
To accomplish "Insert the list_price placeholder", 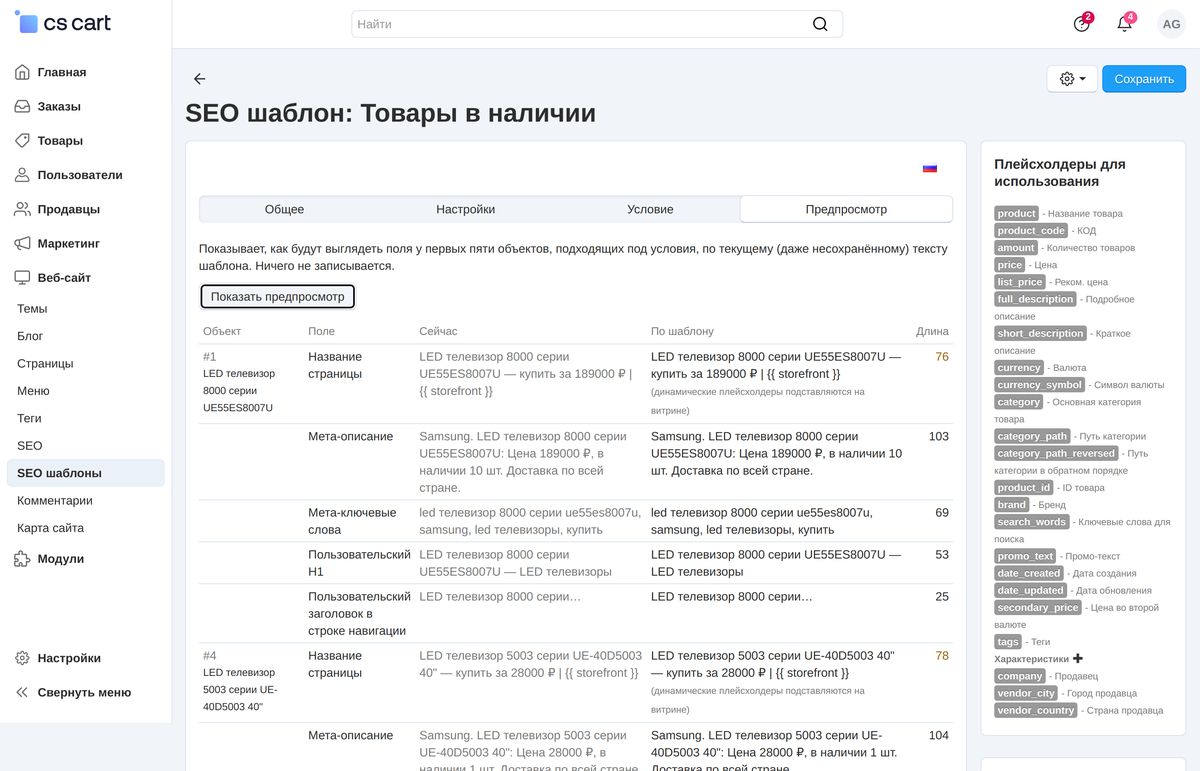I will 1019,282.
